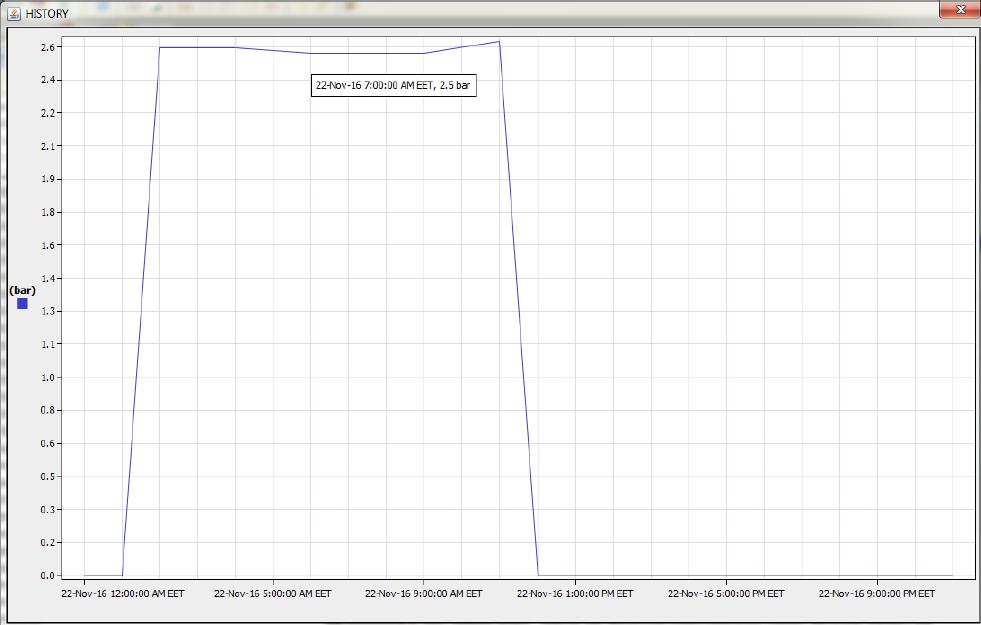This screenshot has height=625, width=981.
Task: Click the 22-Nov-16 9:00:00 AM EET axis label
Action: [x=424, y=593]
